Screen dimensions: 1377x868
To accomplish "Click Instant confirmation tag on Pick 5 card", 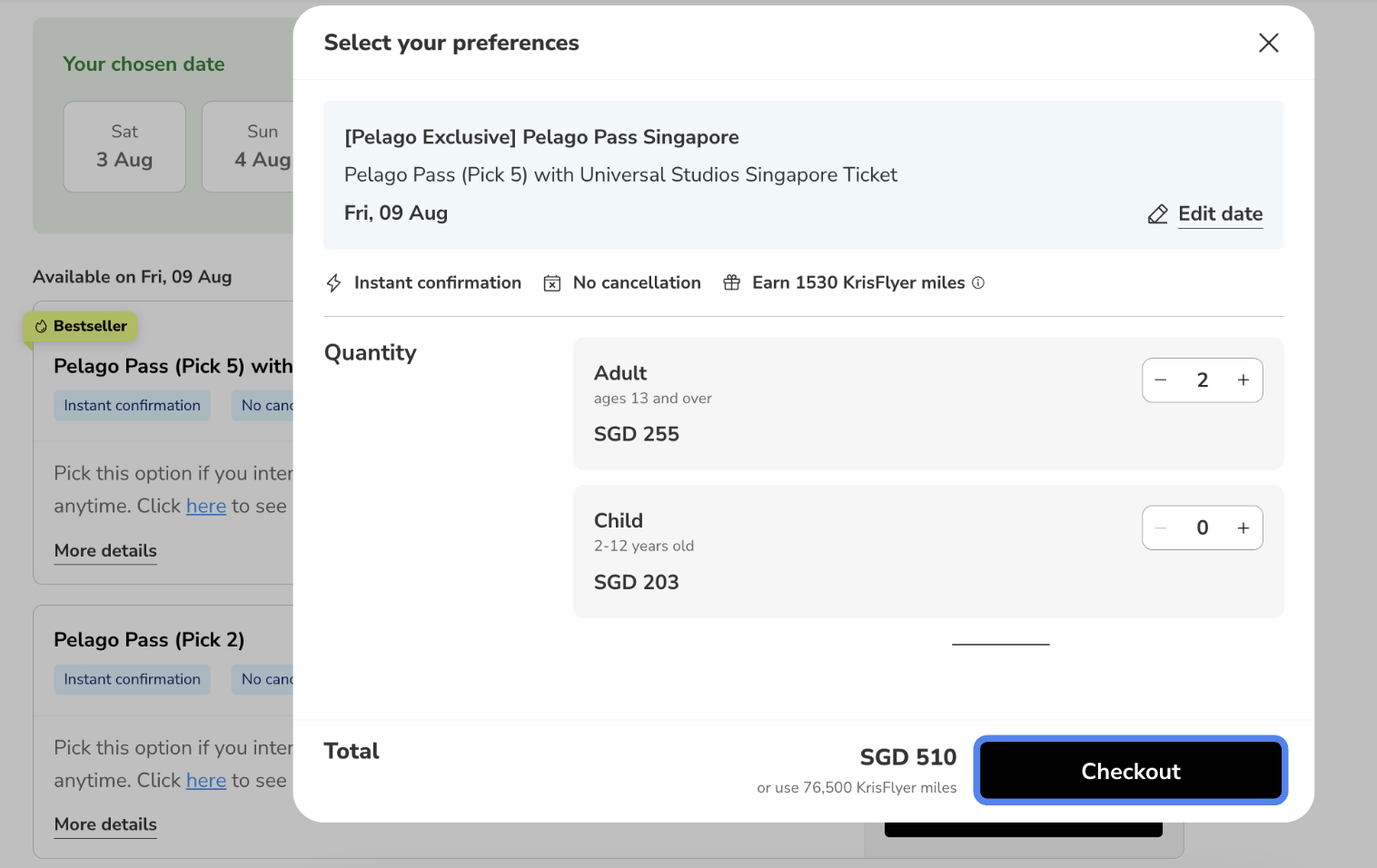I will (x=132, y=406).
